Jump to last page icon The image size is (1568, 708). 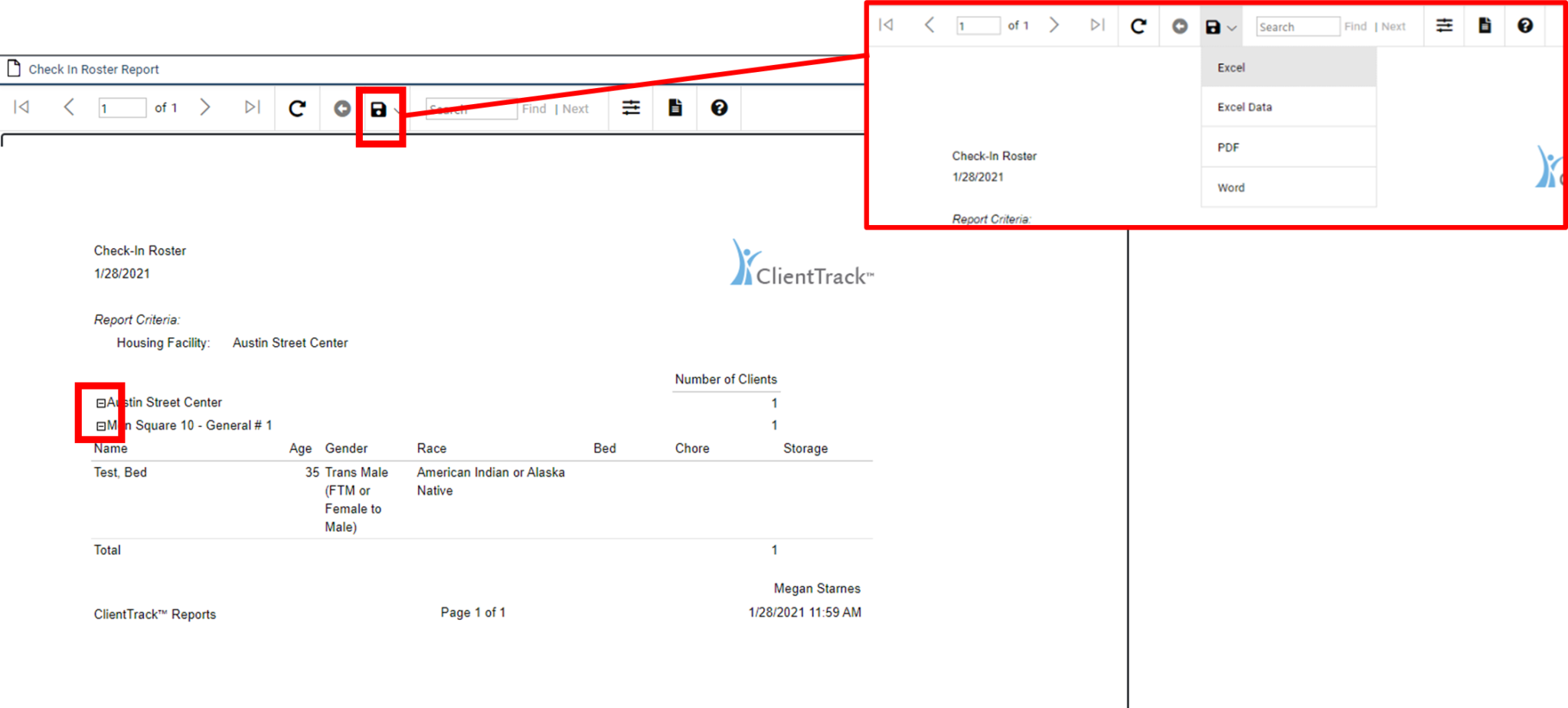tap(252, 107)
